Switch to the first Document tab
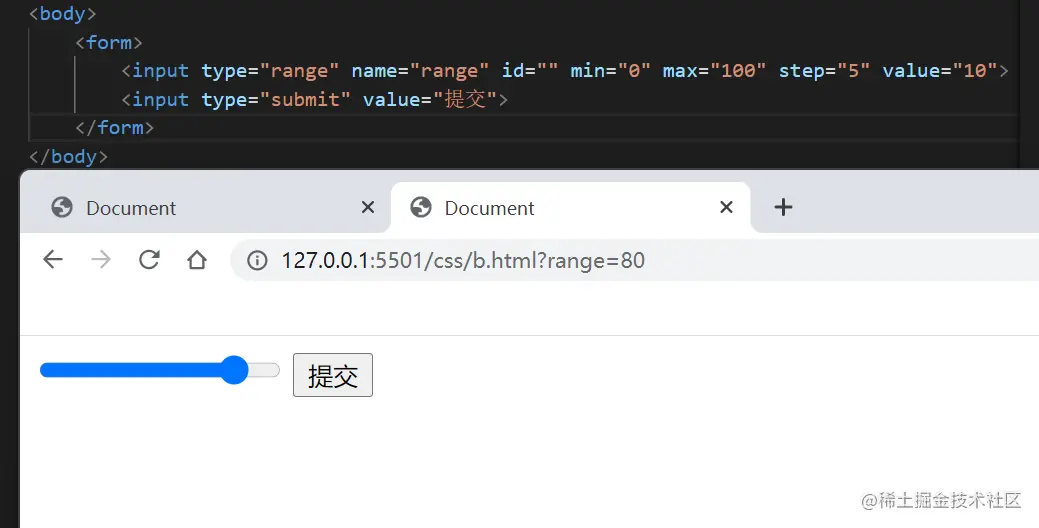The image size is (1039, 528). coord(205,208)
